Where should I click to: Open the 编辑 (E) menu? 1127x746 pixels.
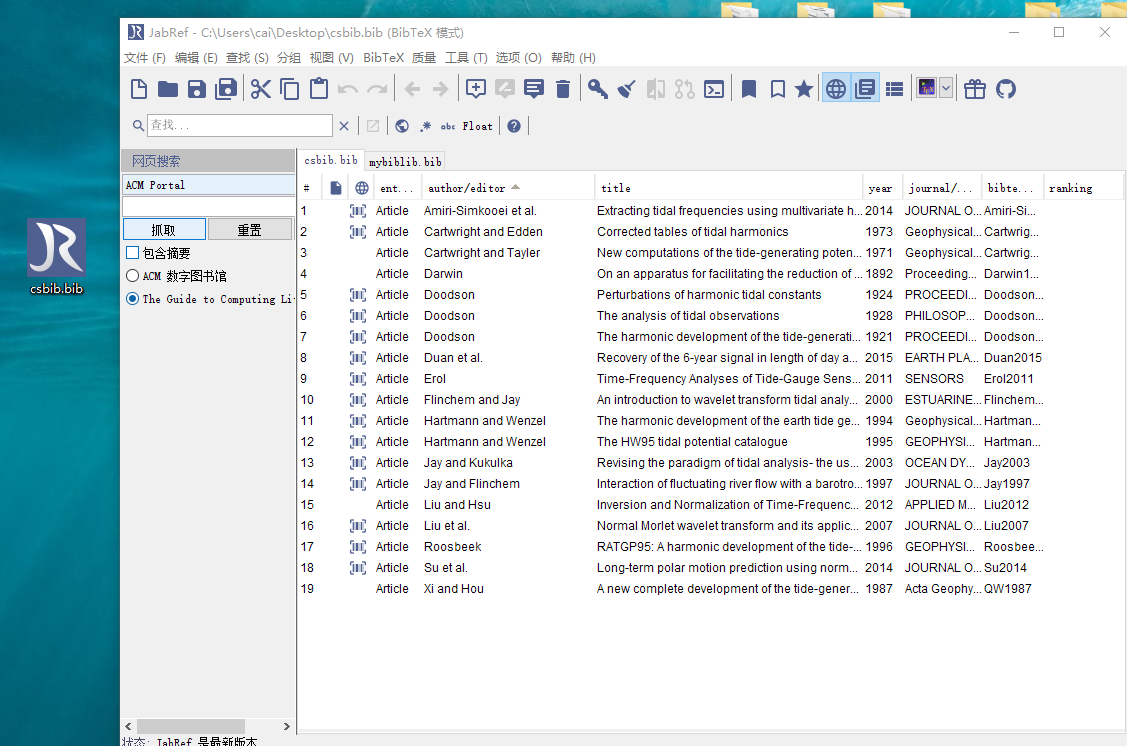[196, 57]
